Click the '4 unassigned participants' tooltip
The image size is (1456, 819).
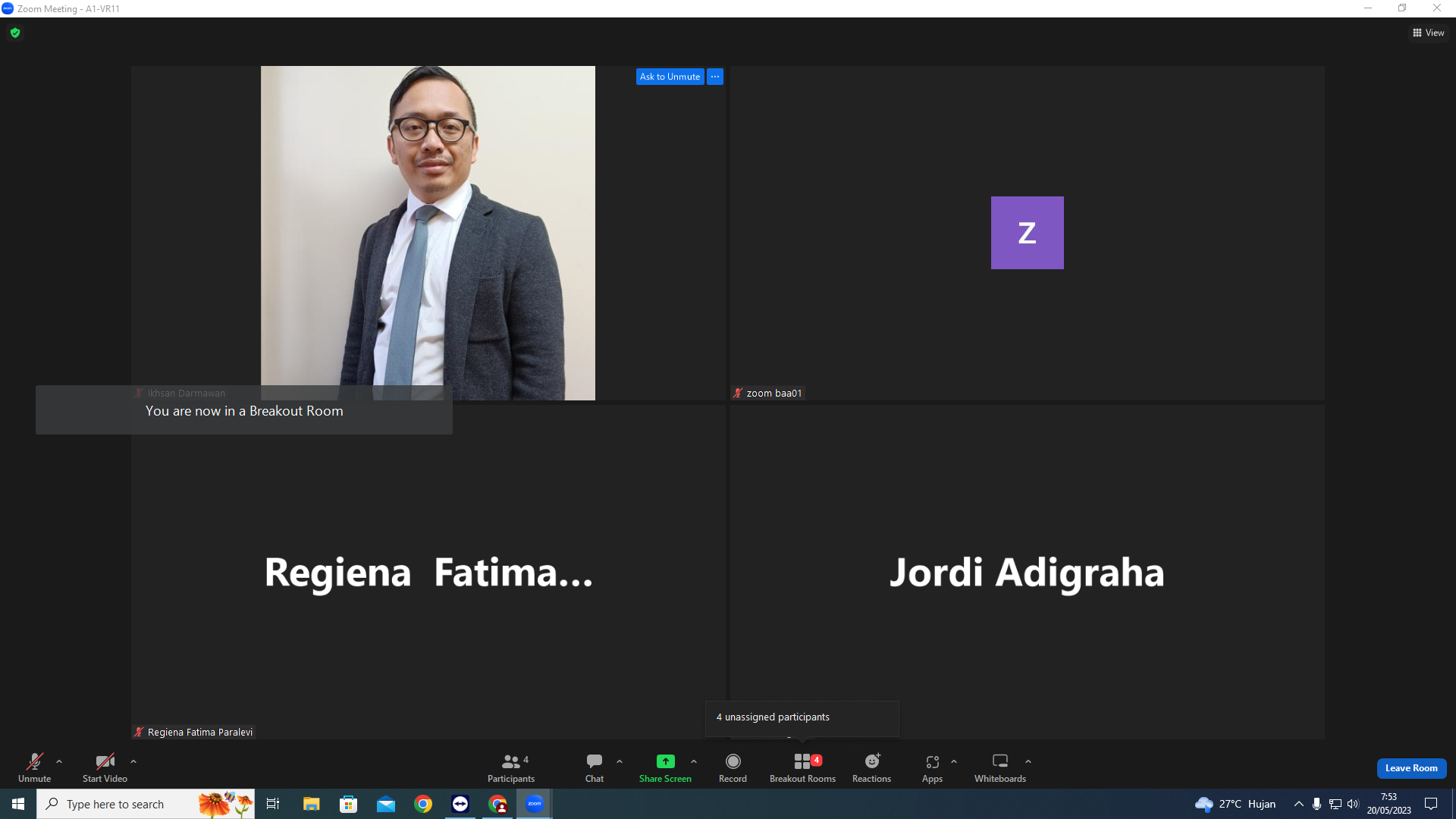(x=802, y=717)
